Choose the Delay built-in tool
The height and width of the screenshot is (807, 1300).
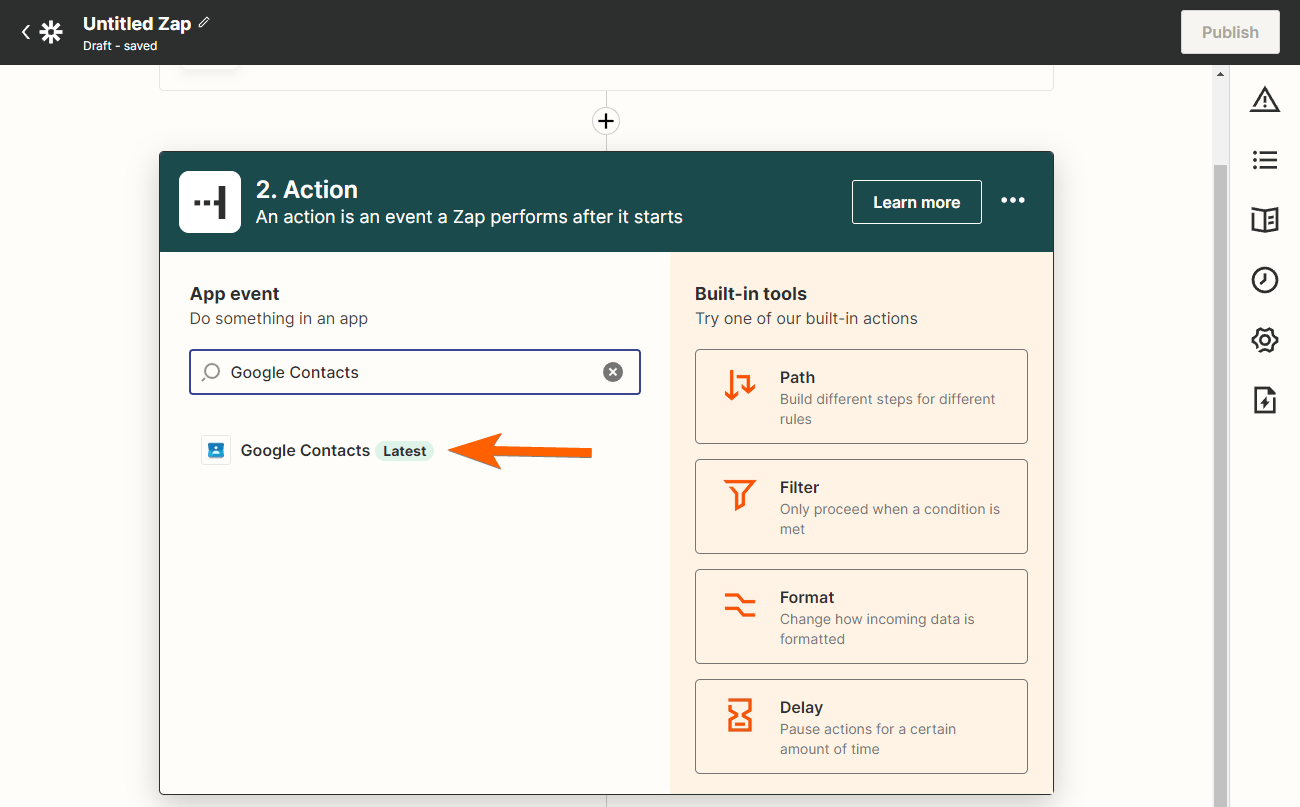861,726
